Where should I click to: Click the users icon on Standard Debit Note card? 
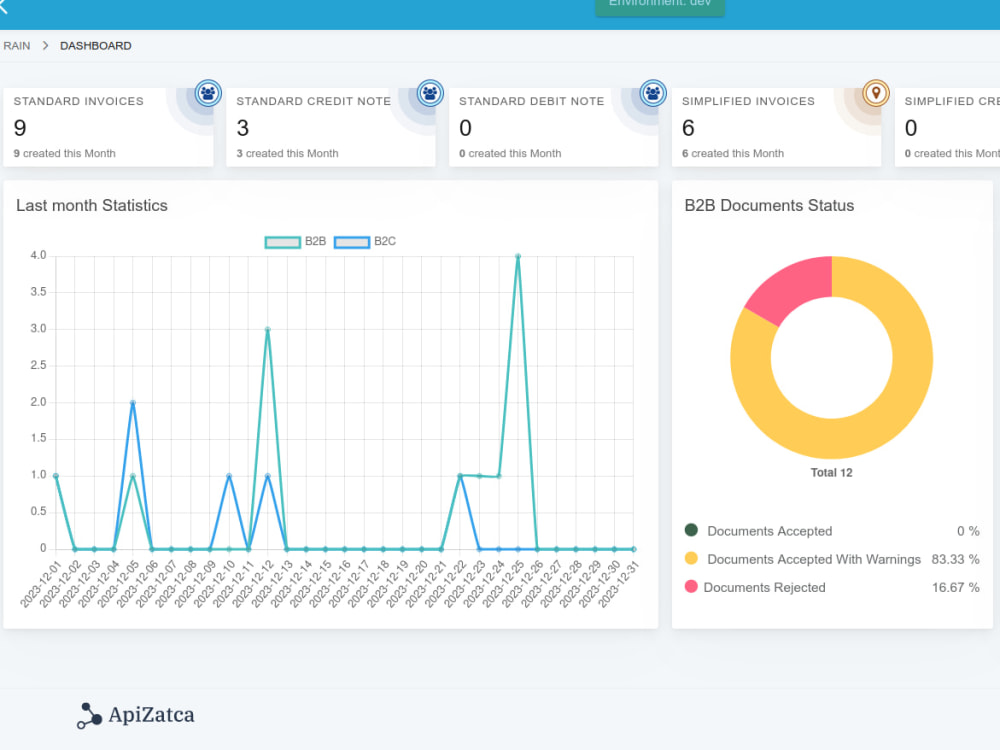652,93
